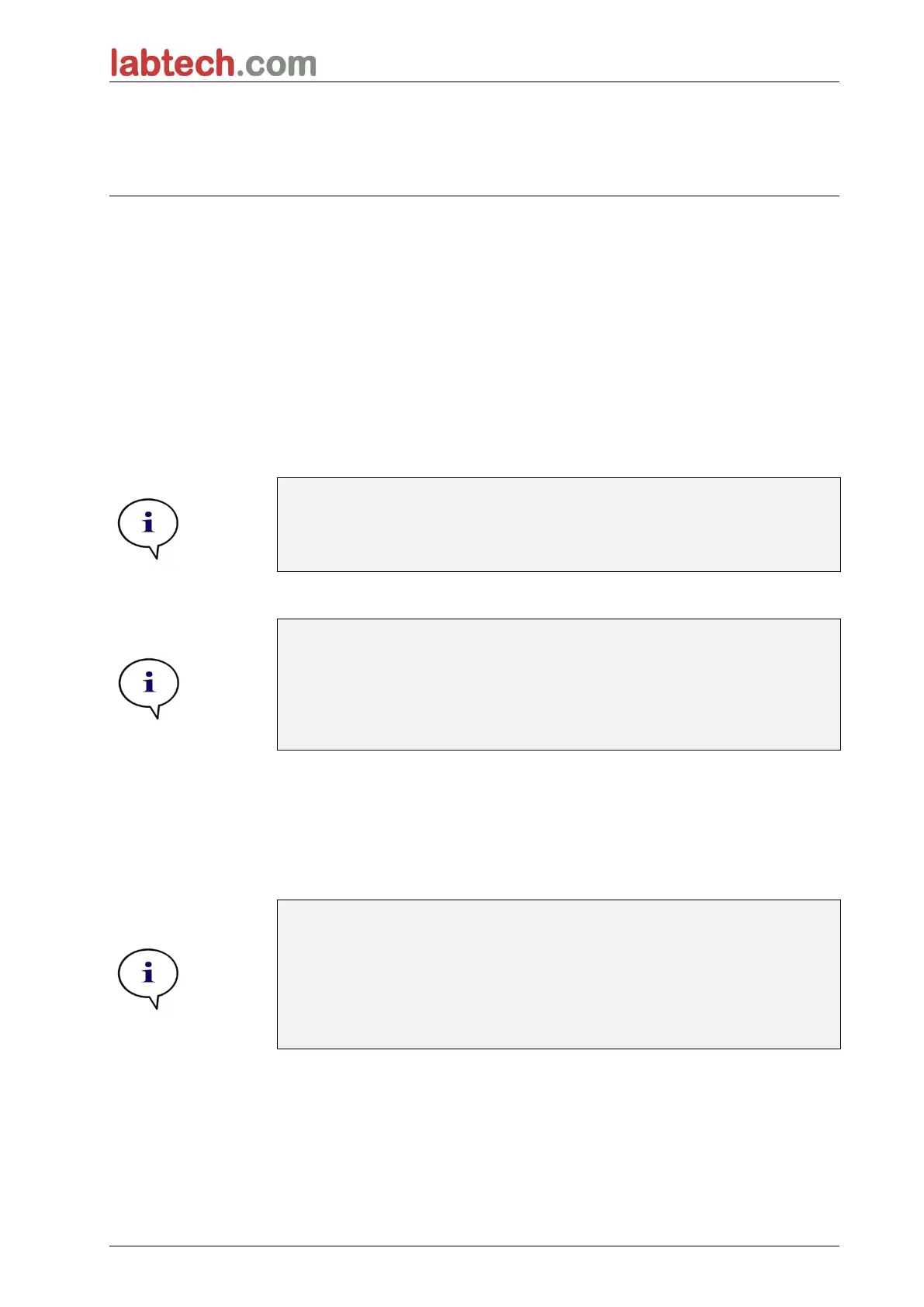Click the header line under the logo
Viewport: 924px width, 1307px height.
click(474, 81)
